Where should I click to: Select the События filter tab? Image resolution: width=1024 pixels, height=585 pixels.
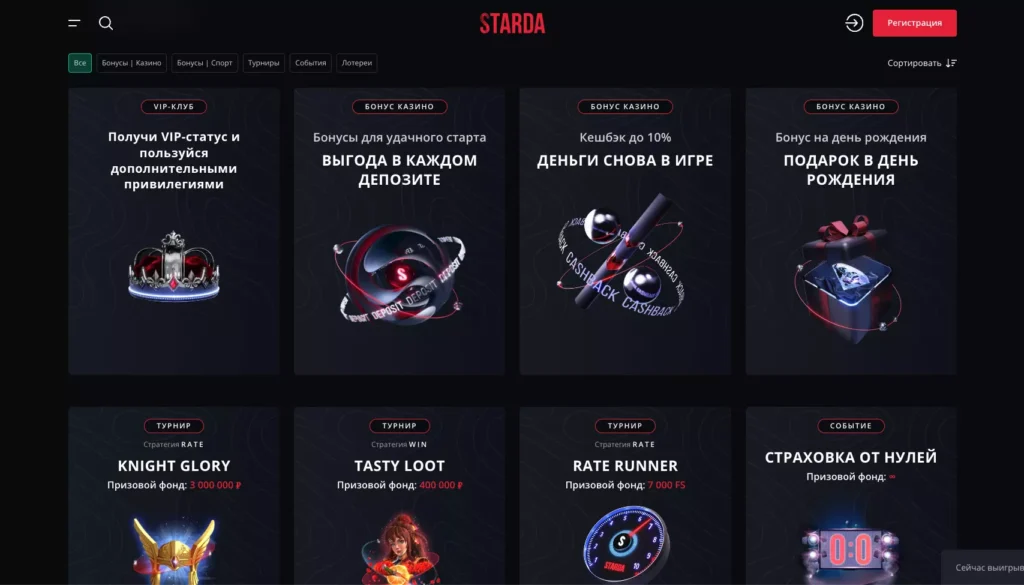click(310, 62)
